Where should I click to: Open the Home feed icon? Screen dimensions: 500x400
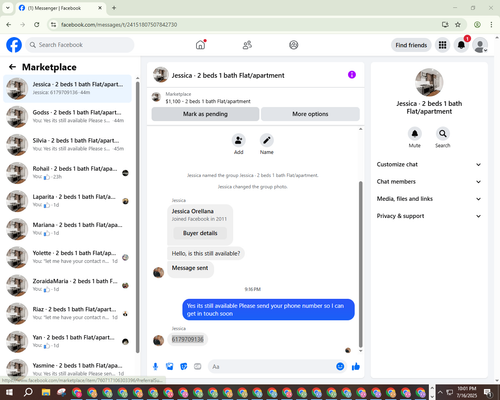[200, 45]
